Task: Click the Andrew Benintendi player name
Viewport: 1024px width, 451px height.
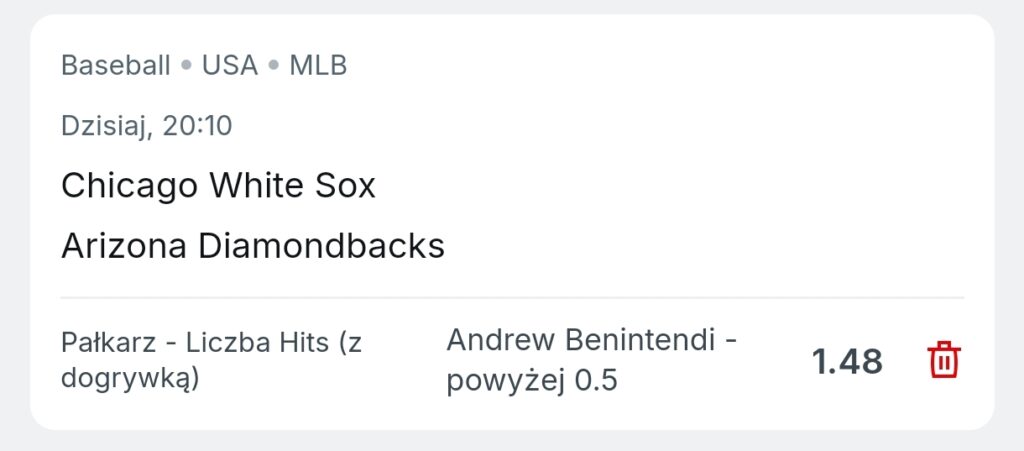Action: point(581,341)
